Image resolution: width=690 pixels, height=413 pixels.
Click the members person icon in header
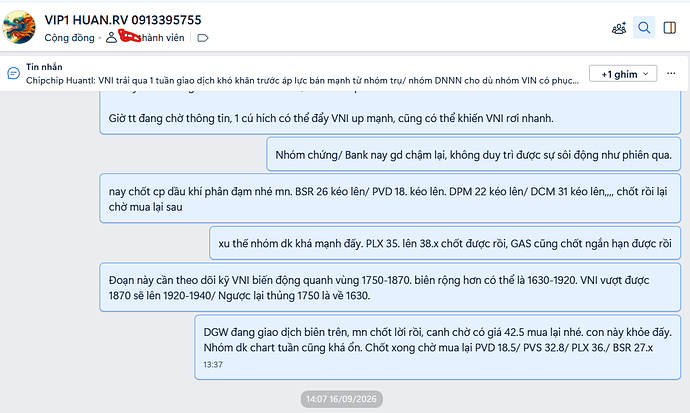[x=111, y=38]
